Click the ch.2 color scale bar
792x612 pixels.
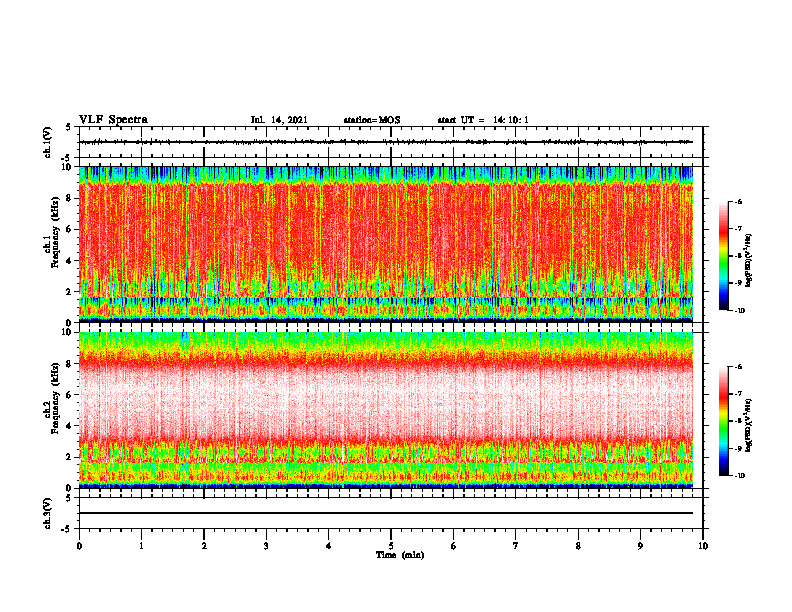click(x=724, y=421)
